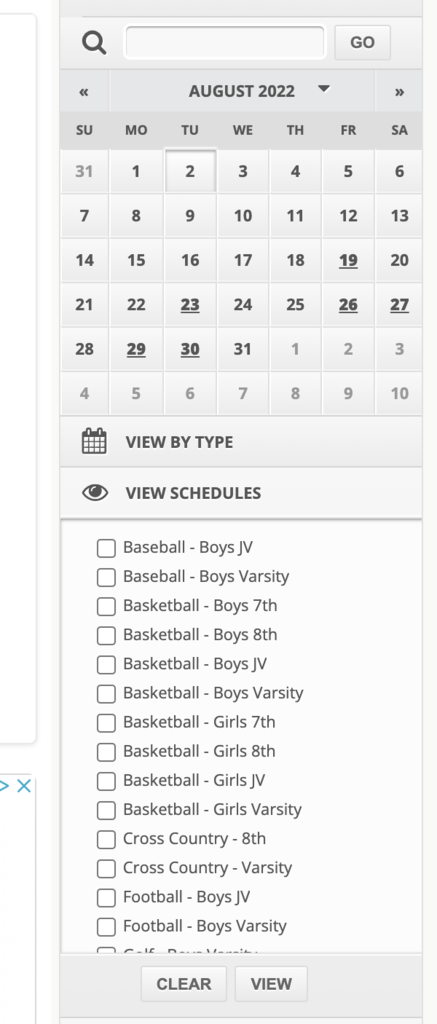Viewport: 437px width, 1024px height.
Task: Click the eye icon beside View Schedules
Action: [95, 493]
